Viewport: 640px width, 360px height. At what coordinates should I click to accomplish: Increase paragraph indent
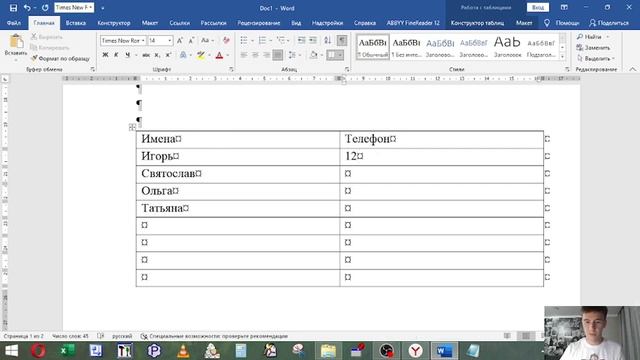point(313,40)
